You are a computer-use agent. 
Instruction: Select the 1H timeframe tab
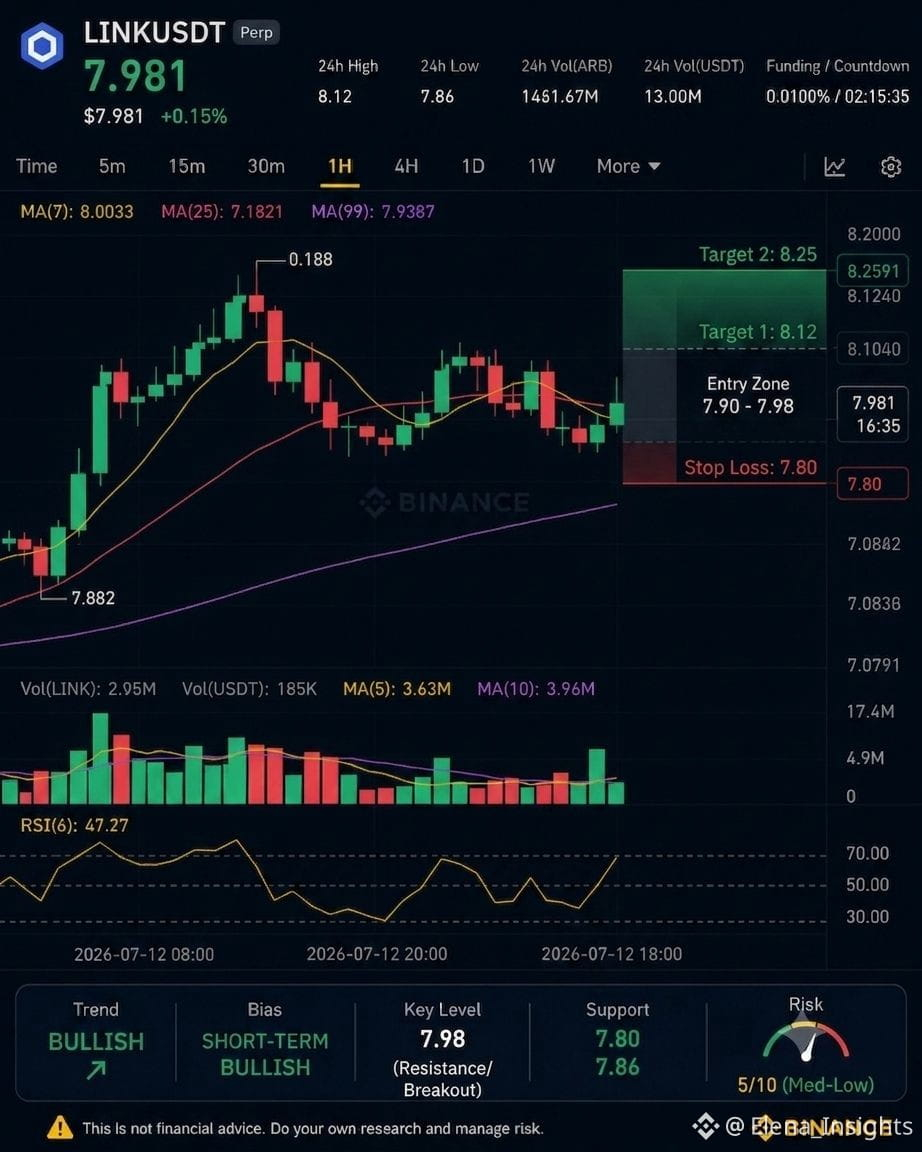(x=339, y=166)
